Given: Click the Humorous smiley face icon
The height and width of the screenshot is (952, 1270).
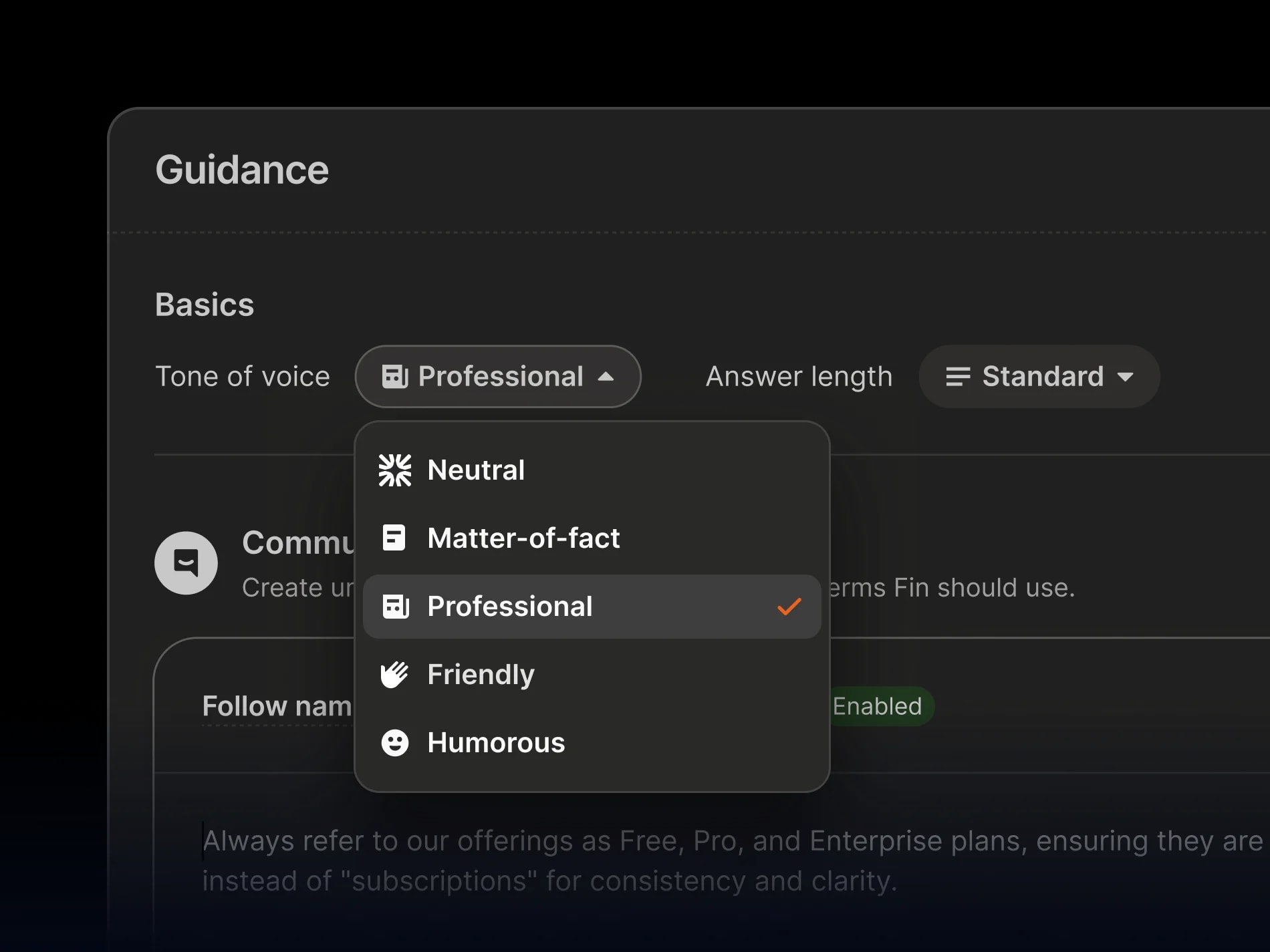Looking at the screenshot, I should [x=395, y=743].
